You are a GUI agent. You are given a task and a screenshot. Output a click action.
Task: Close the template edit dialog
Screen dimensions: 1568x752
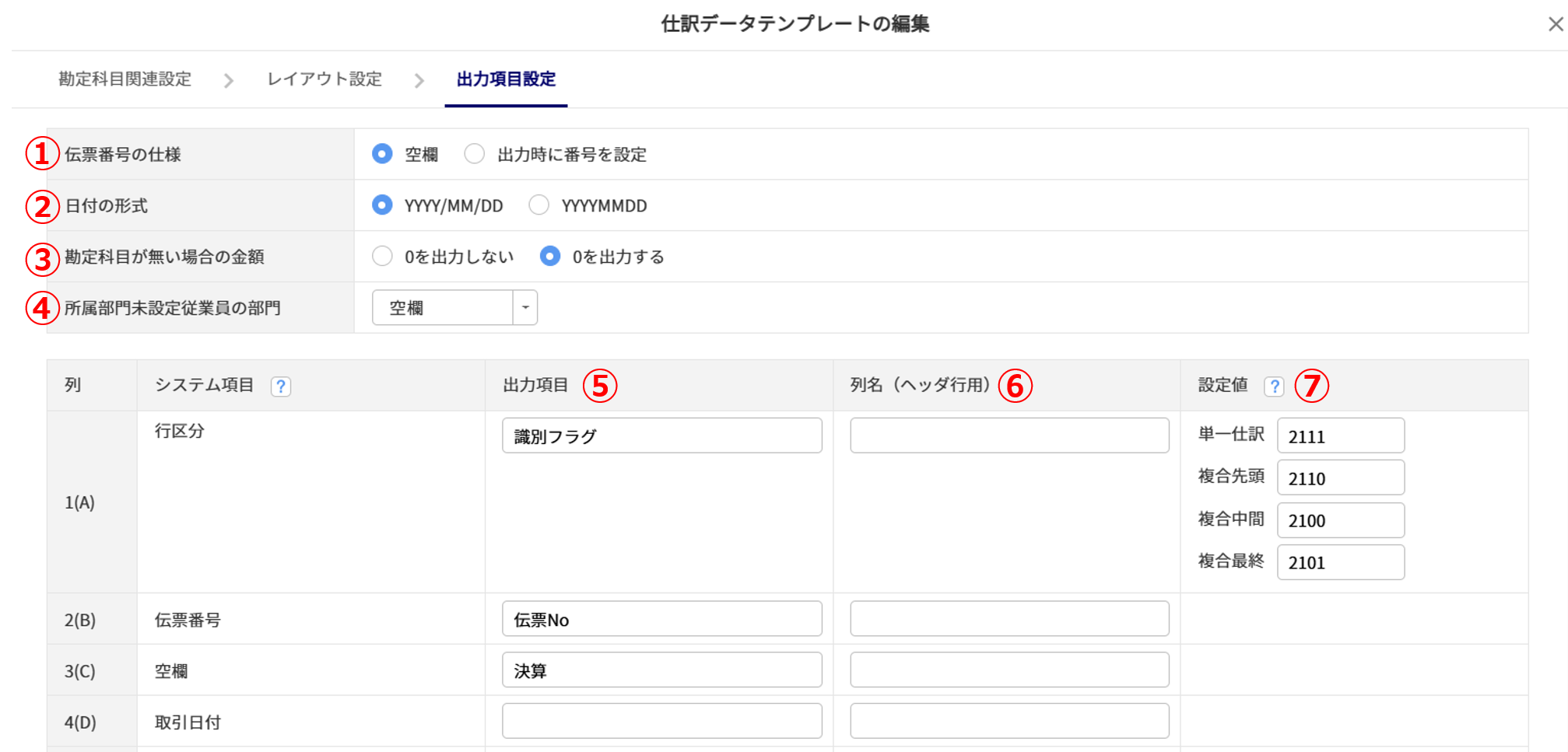[1555, 25]
